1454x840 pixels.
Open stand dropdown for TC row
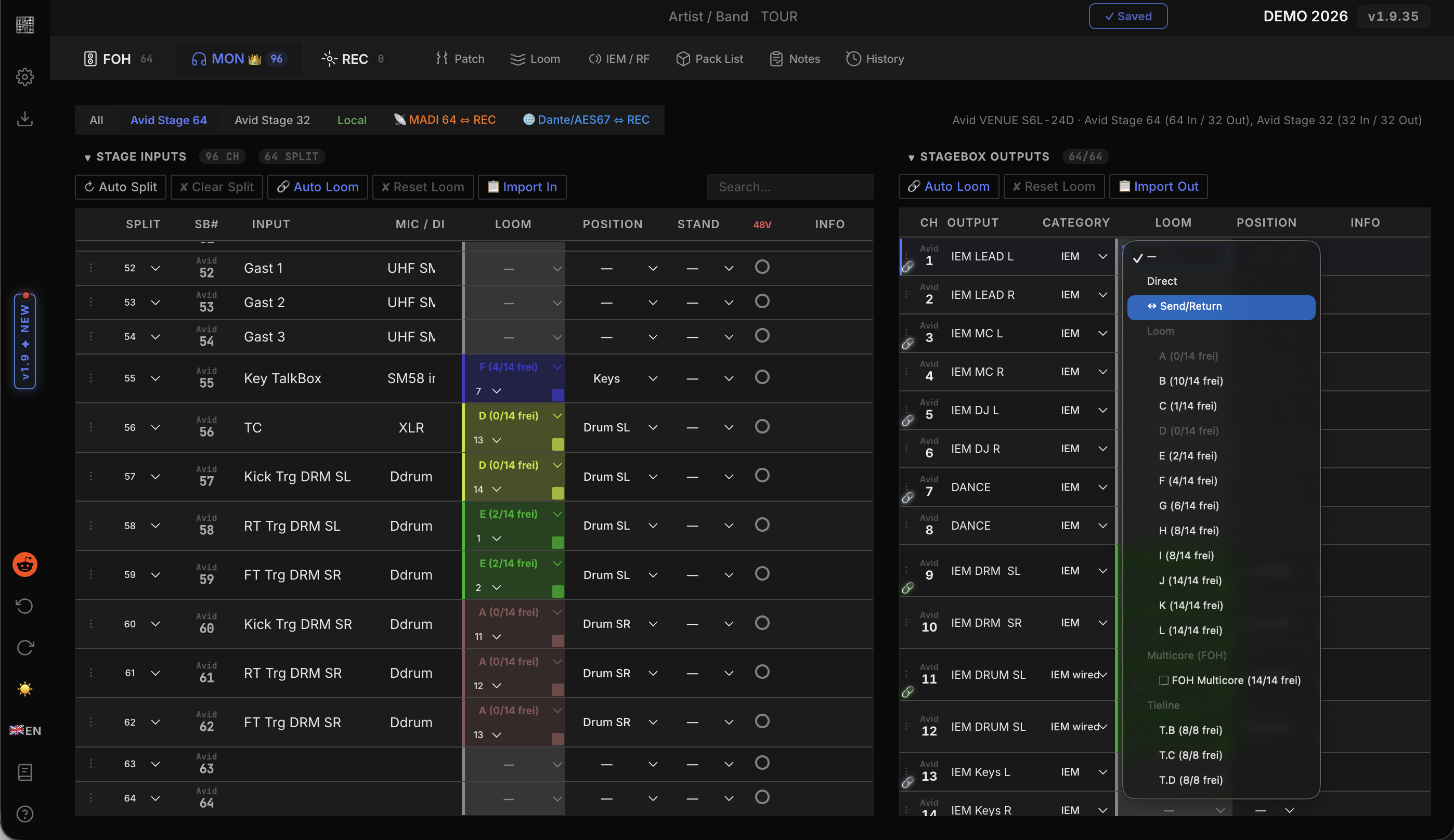coord(710,427)
